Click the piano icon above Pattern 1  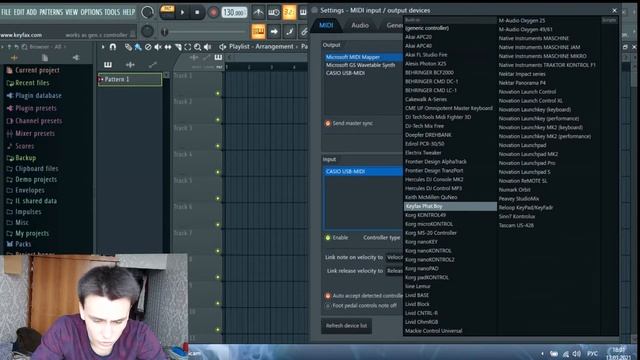pos(108,64)
